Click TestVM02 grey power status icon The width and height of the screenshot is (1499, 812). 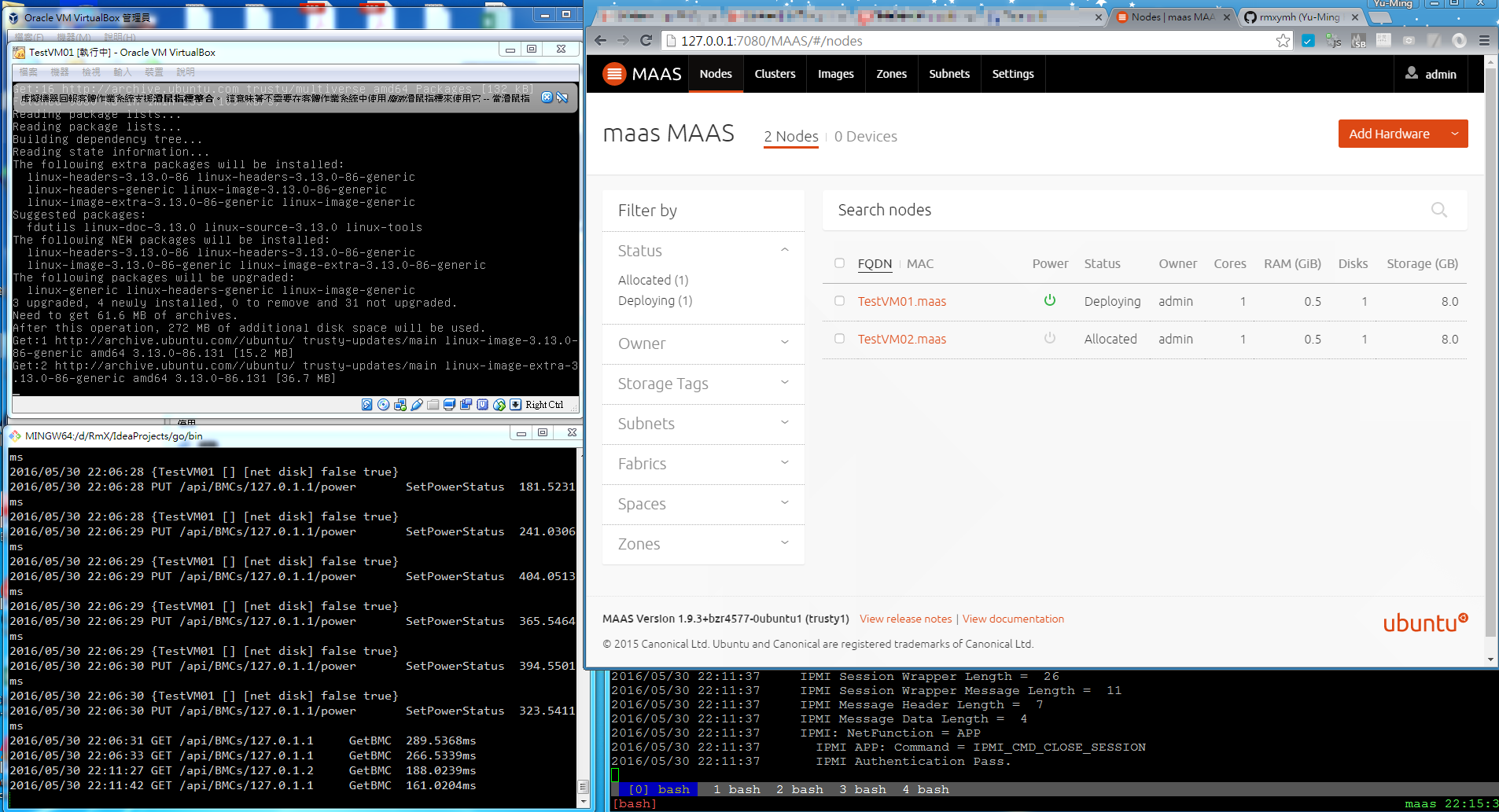(1050, 338)
